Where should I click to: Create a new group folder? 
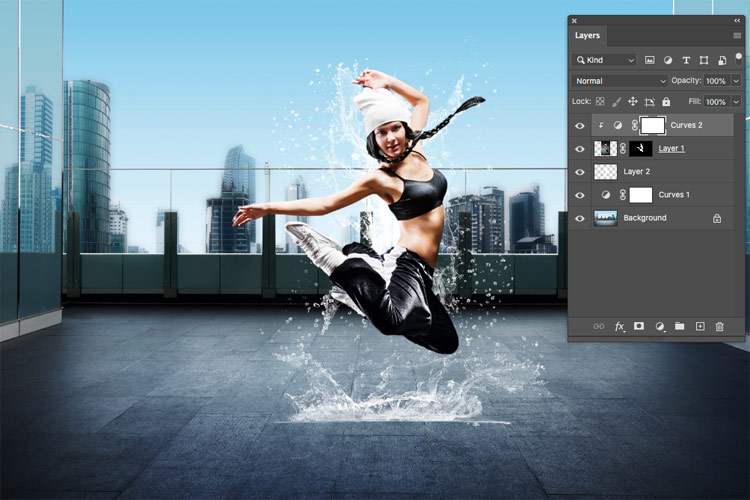coord(680,326)
